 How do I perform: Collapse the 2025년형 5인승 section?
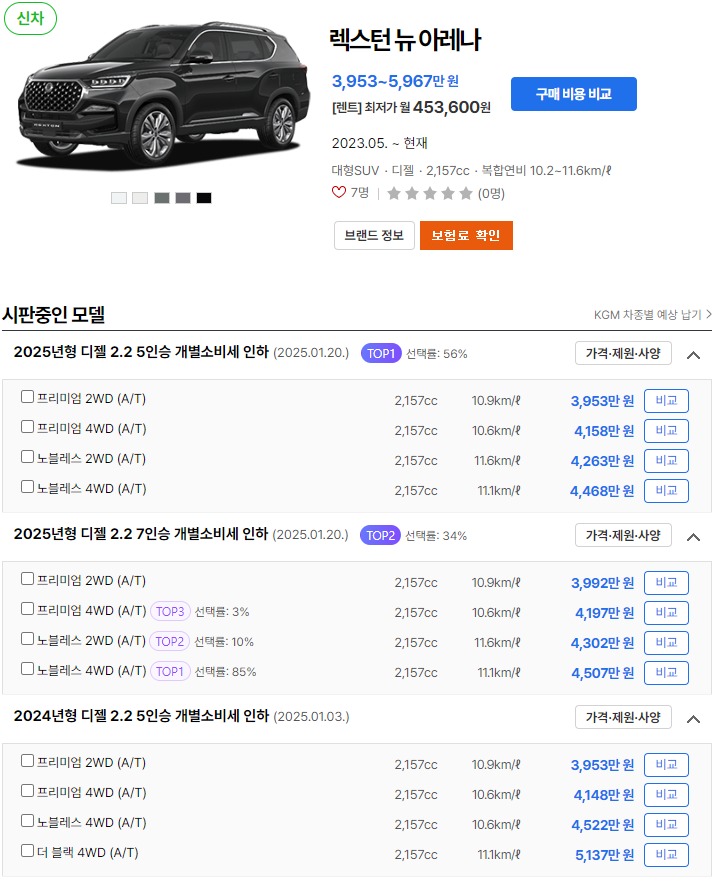[x=693, y=355]
